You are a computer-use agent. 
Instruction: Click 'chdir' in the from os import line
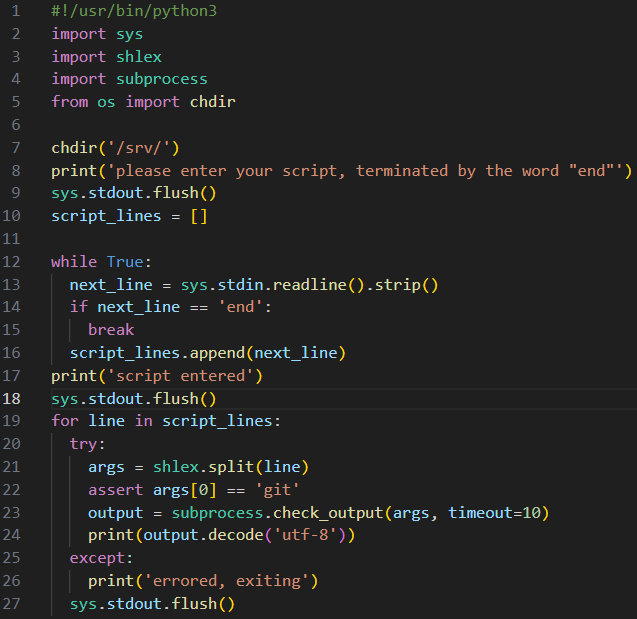click(x=212, y=102)
